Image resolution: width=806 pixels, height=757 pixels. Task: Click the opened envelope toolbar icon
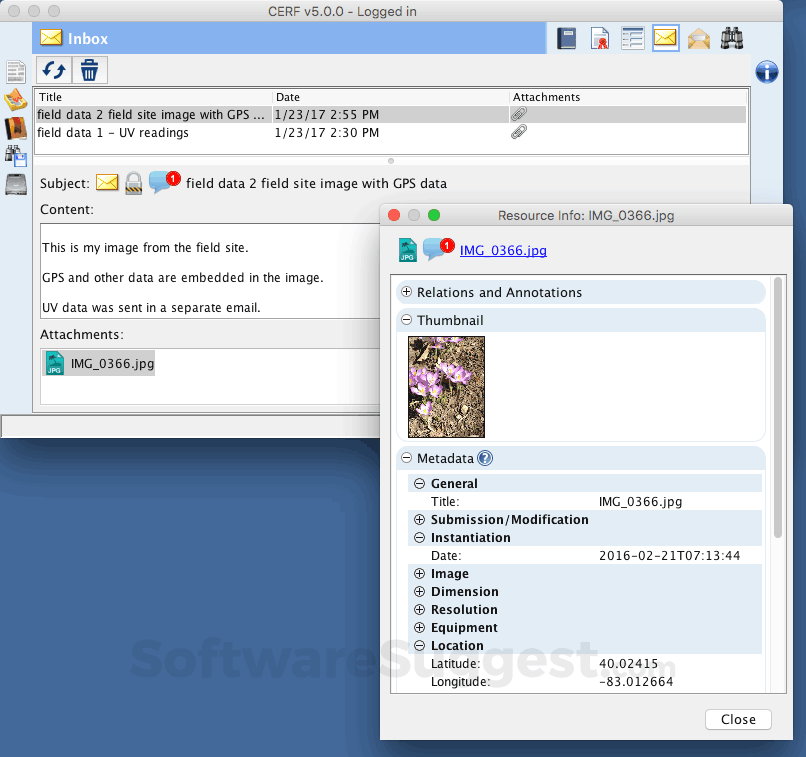[x=698, y=37]
